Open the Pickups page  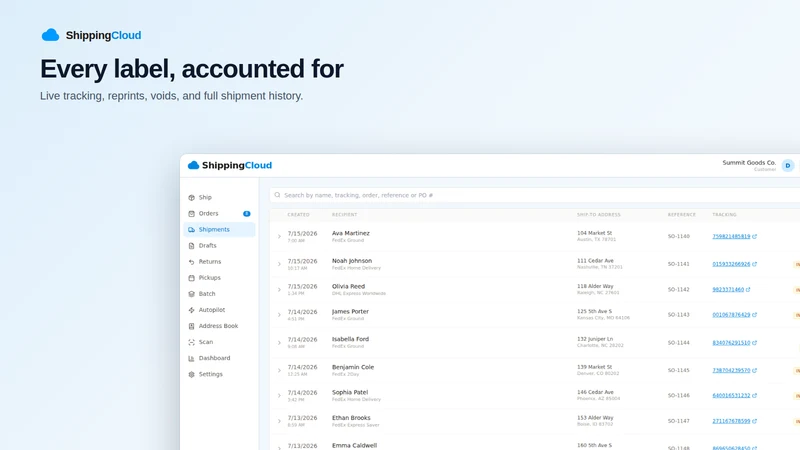point(219,278)
